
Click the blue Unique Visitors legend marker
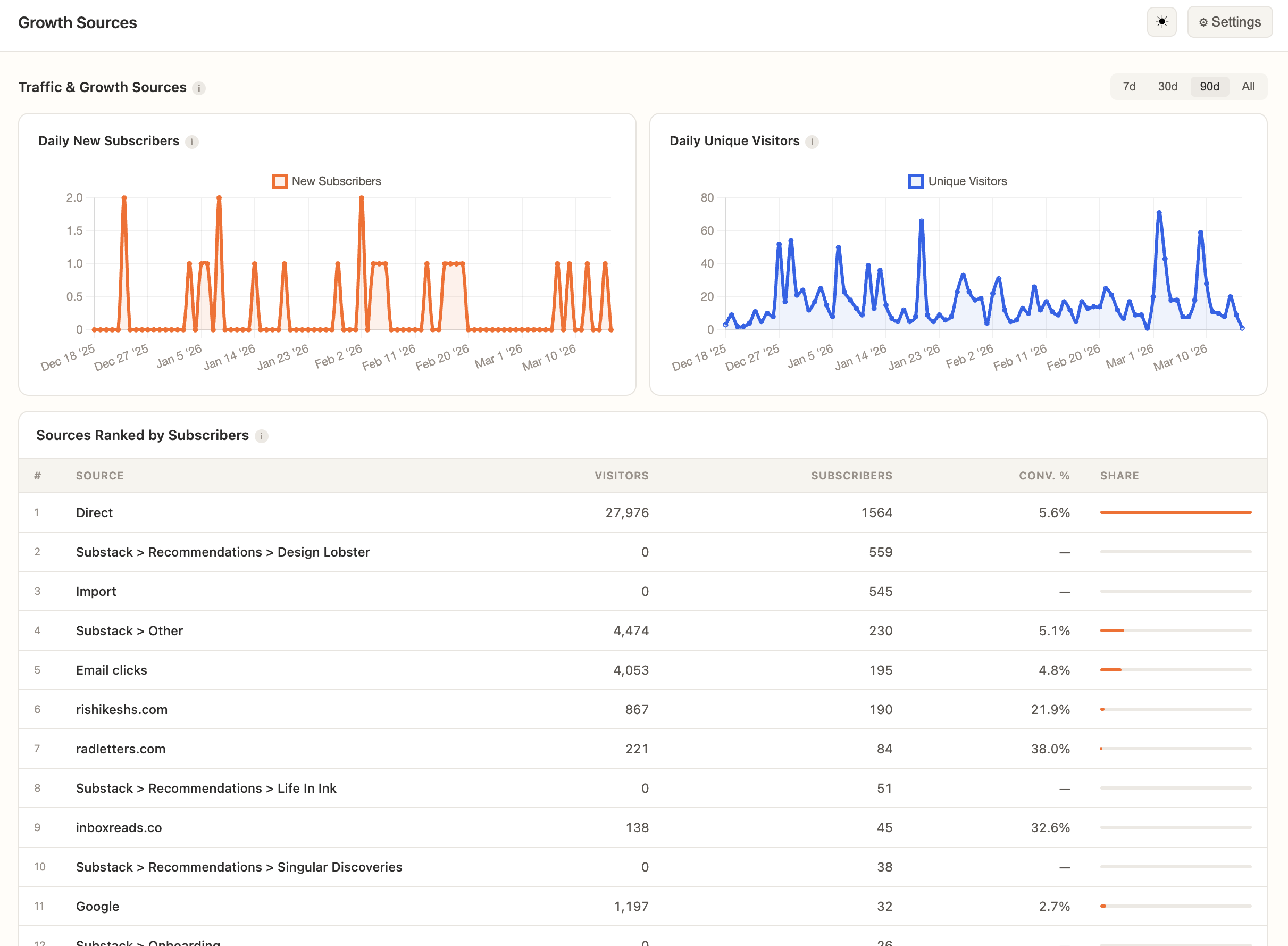point(916,181)
